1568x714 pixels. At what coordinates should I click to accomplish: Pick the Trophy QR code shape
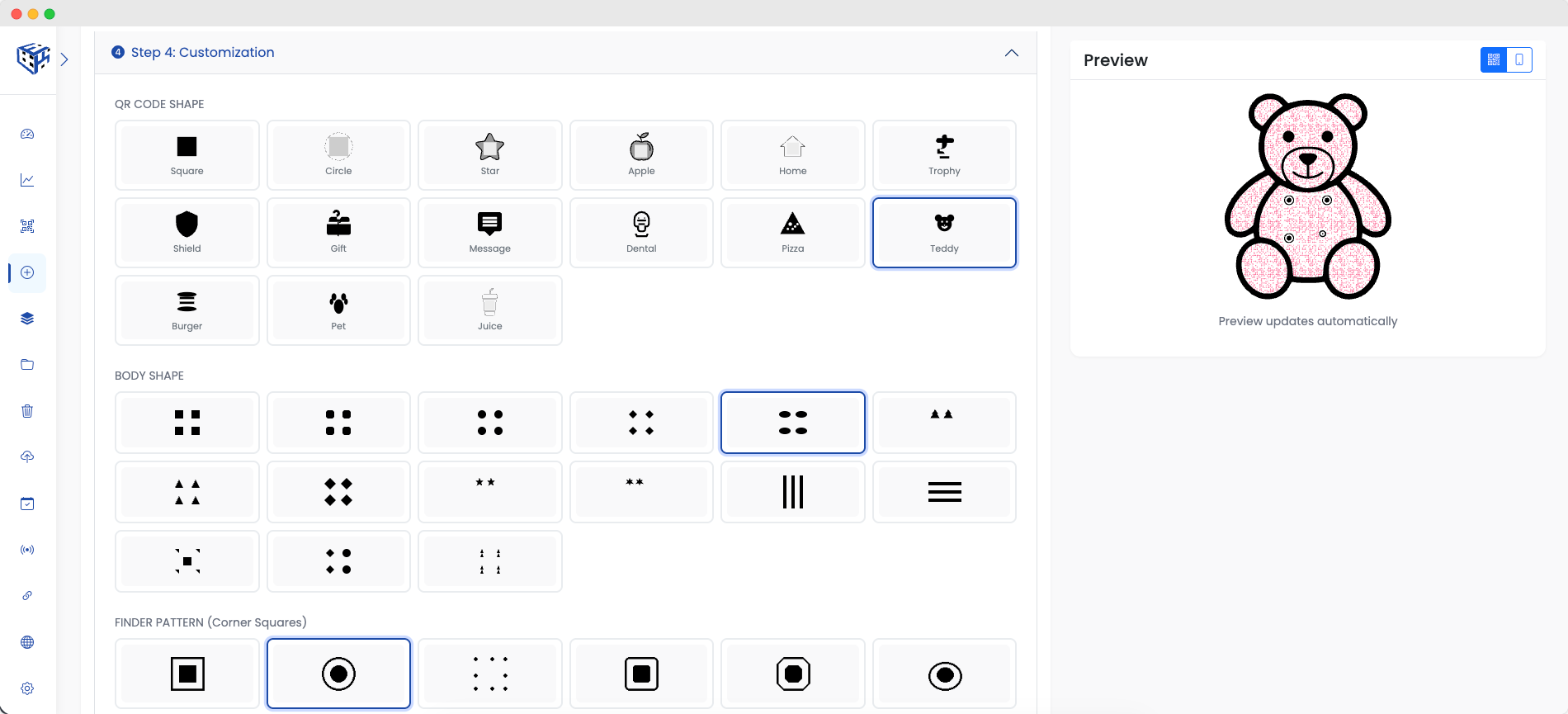944,155
